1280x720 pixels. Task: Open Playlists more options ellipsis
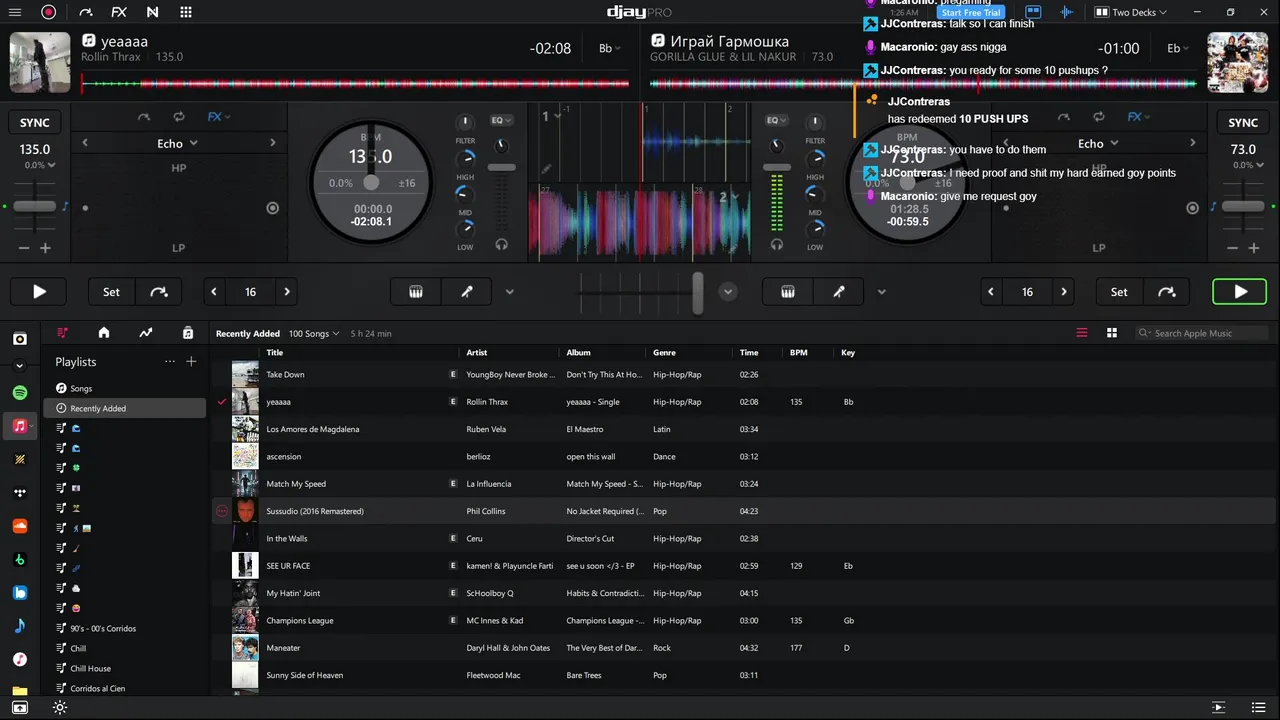170,362
